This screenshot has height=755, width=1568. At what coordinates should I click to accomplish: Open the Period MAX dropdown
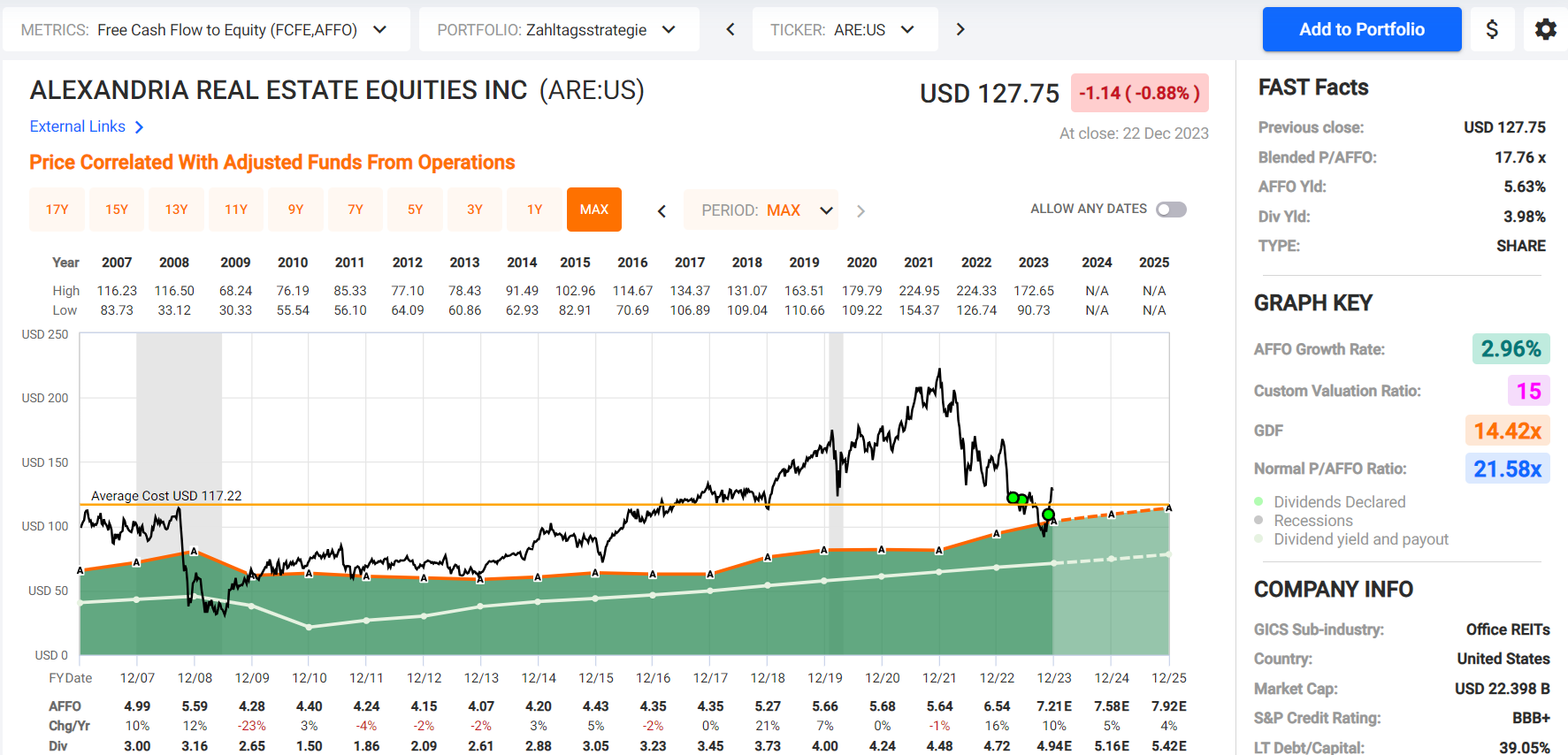point(761,210)
